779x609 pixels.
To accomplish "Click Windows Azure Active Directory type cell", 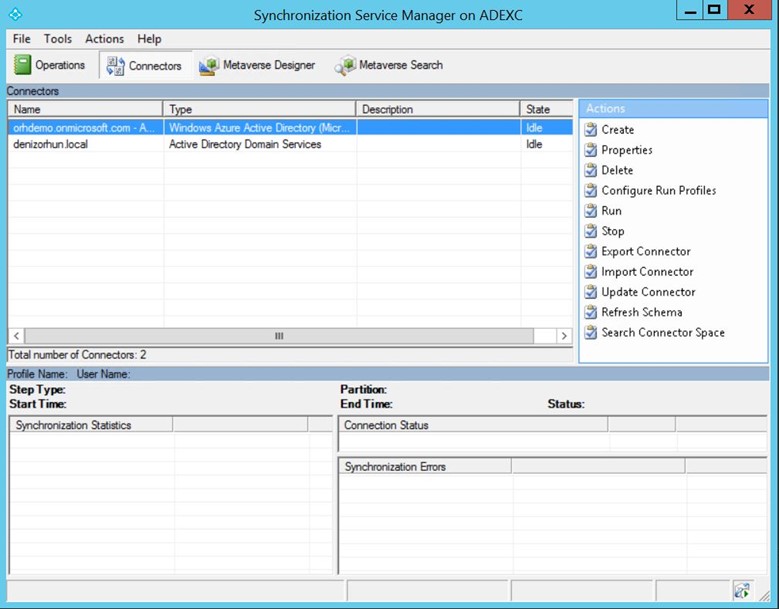I will pyautogui.click(x=259, y=128).
